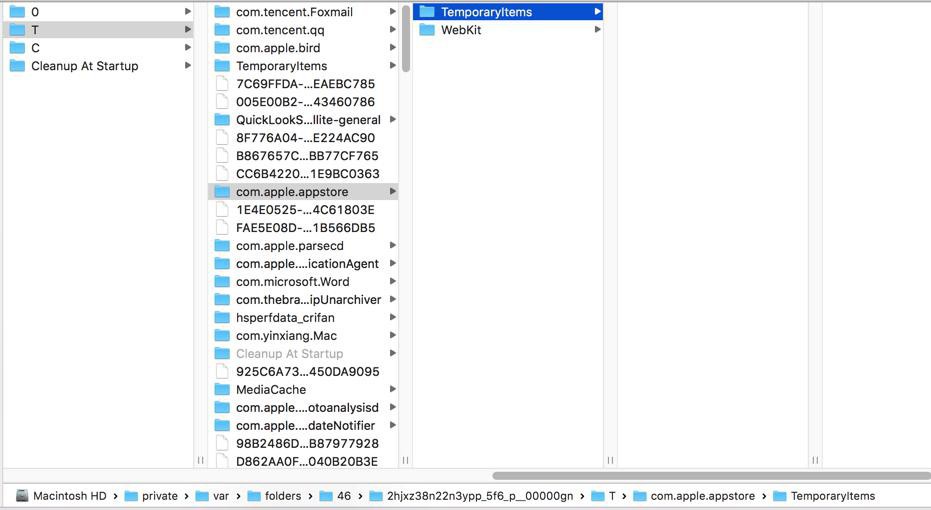Click the first column's width handle
The image size is (931, 510).
(x=200, y=460)
